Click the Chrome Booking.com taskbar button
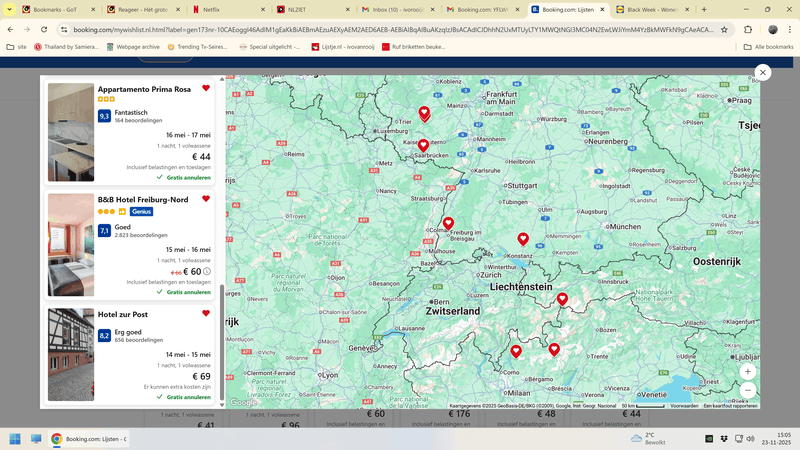The image size is (800, 450). point(89,439)
